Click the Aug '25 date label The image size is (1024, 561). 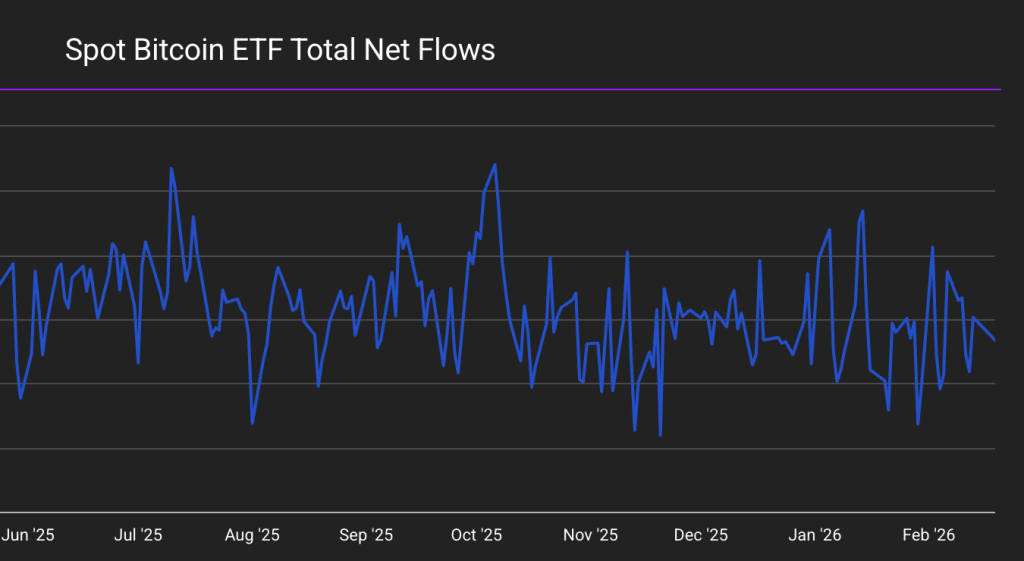click(252, 535)
